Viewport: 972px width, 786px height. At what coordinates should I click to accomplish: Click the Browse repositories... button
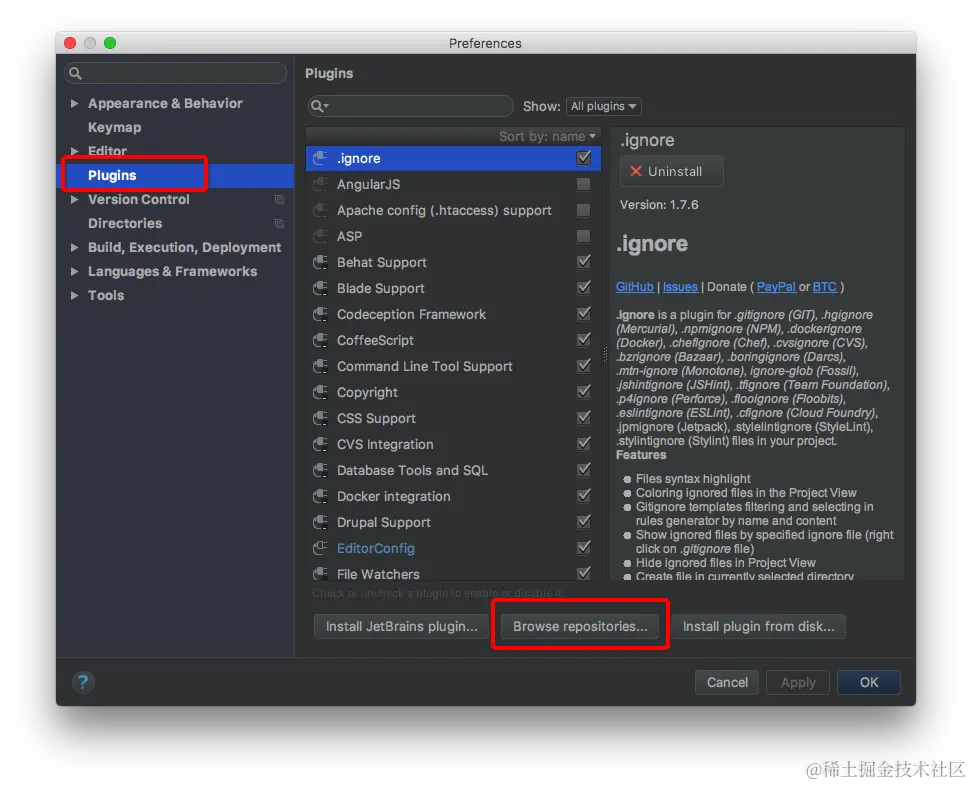pos(580,627)
